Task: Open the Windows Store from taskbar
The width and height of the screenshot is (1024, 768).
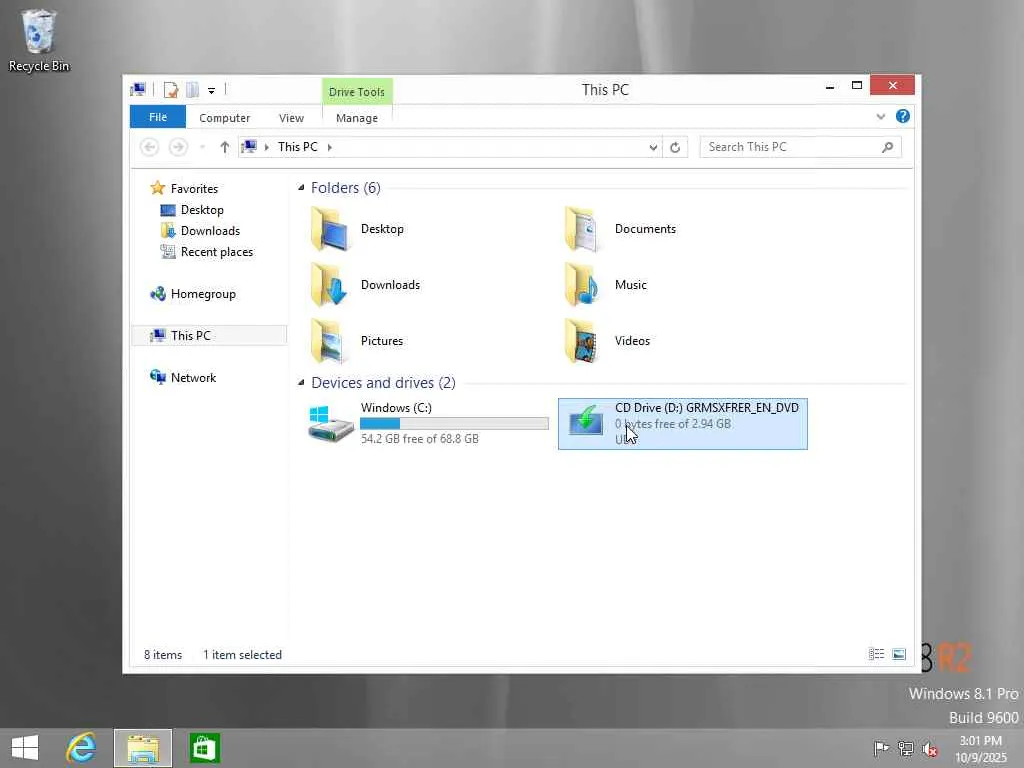Action: coord(204,748)
